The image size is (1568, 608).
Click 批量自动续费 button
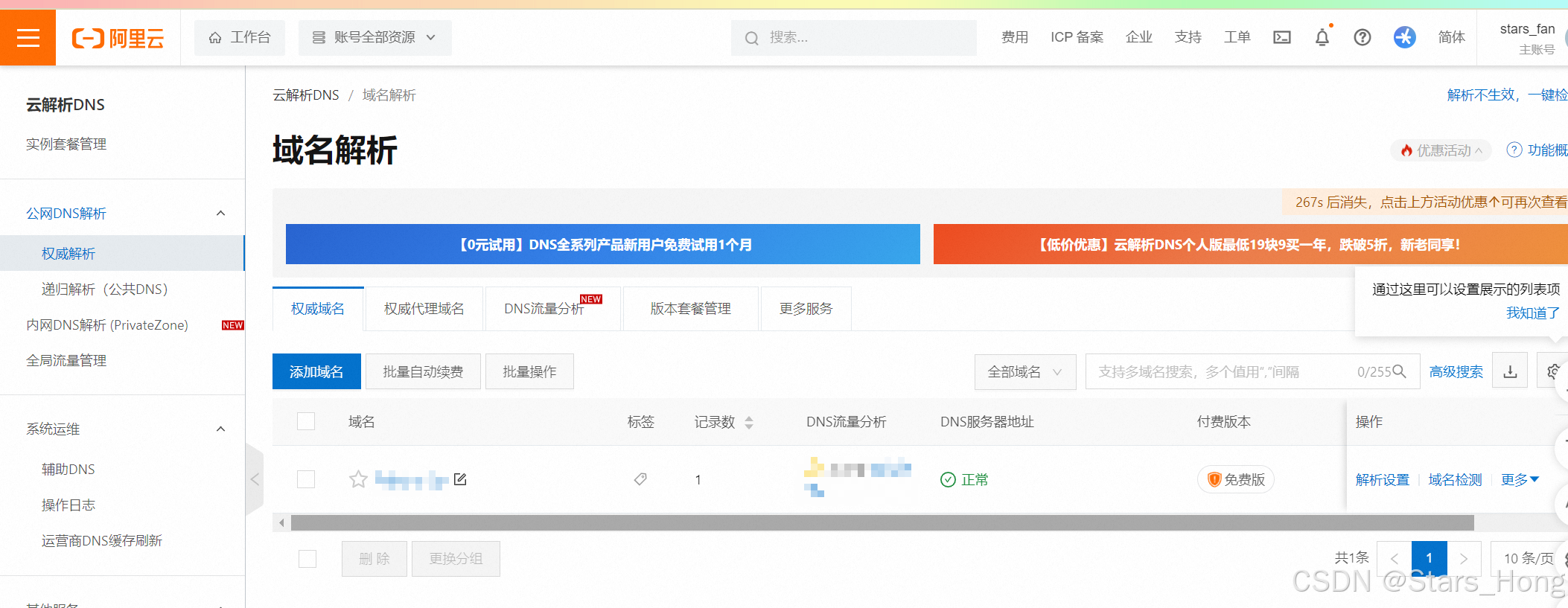click(423, 371)
